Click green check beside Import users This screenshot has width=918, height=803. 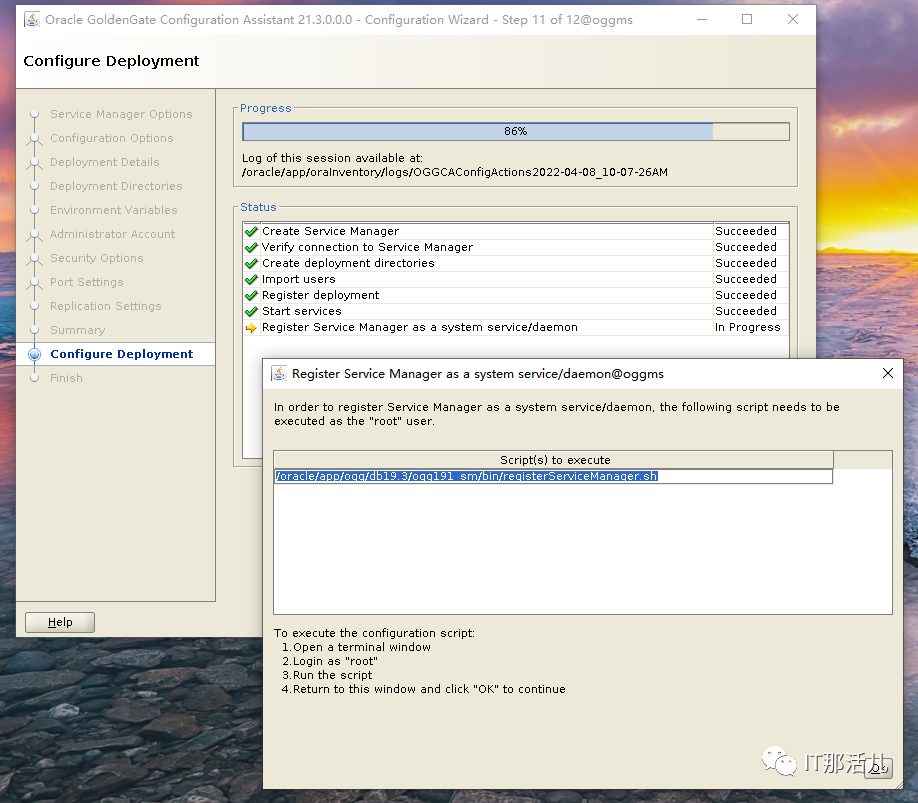251,279
